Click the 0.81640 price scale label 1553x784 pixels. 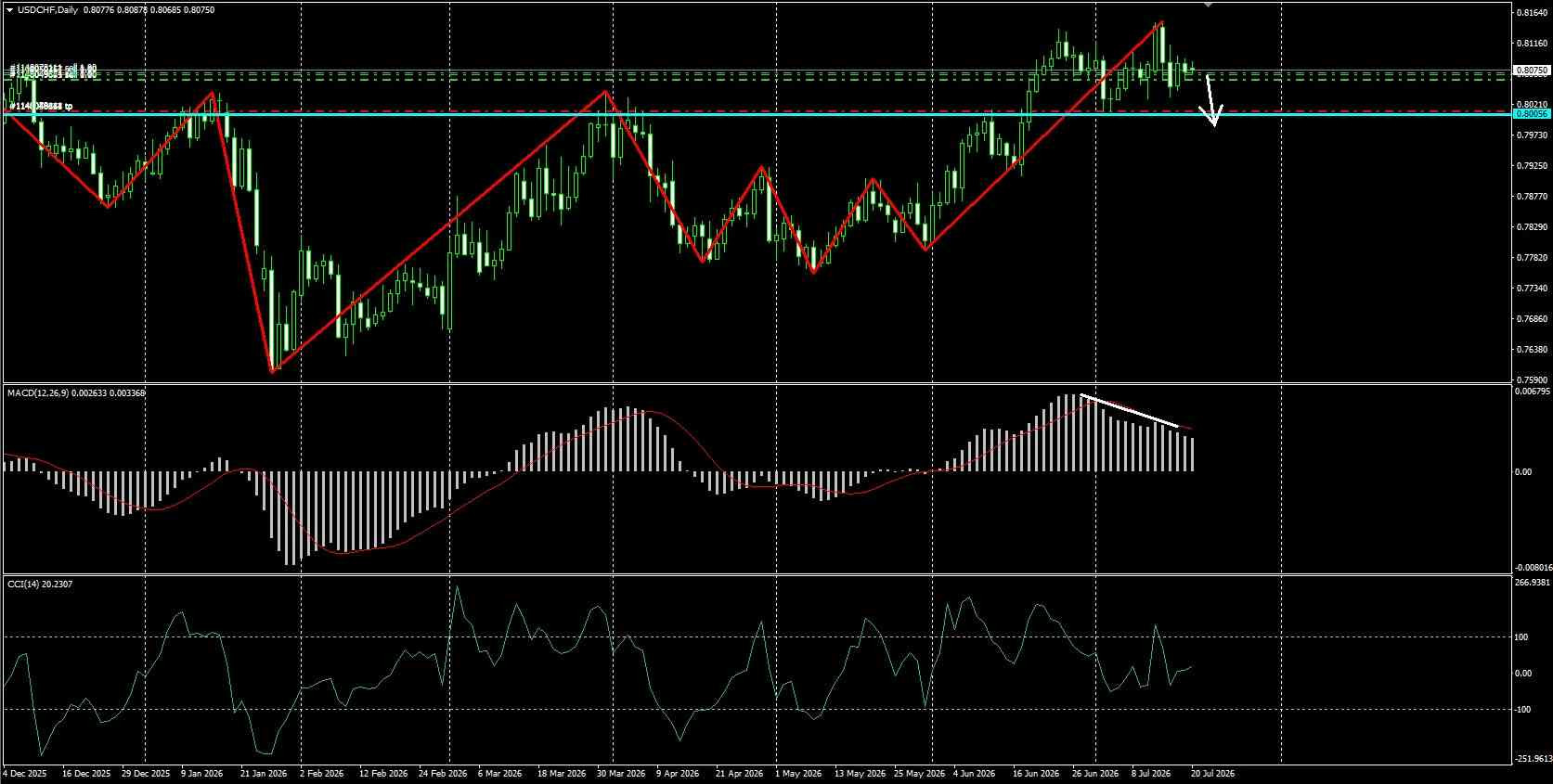click(1531, 13)
